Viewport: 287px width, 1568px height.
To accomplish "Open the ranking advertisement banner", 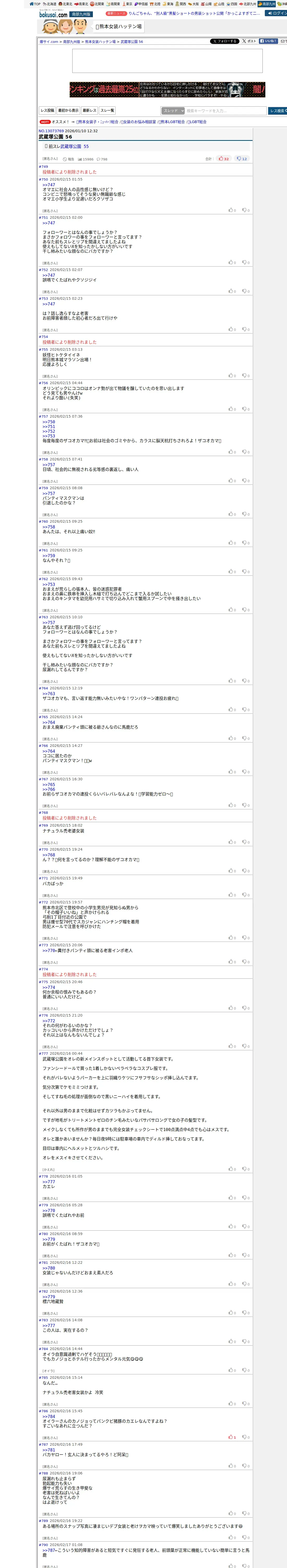I will click(167, 89).
